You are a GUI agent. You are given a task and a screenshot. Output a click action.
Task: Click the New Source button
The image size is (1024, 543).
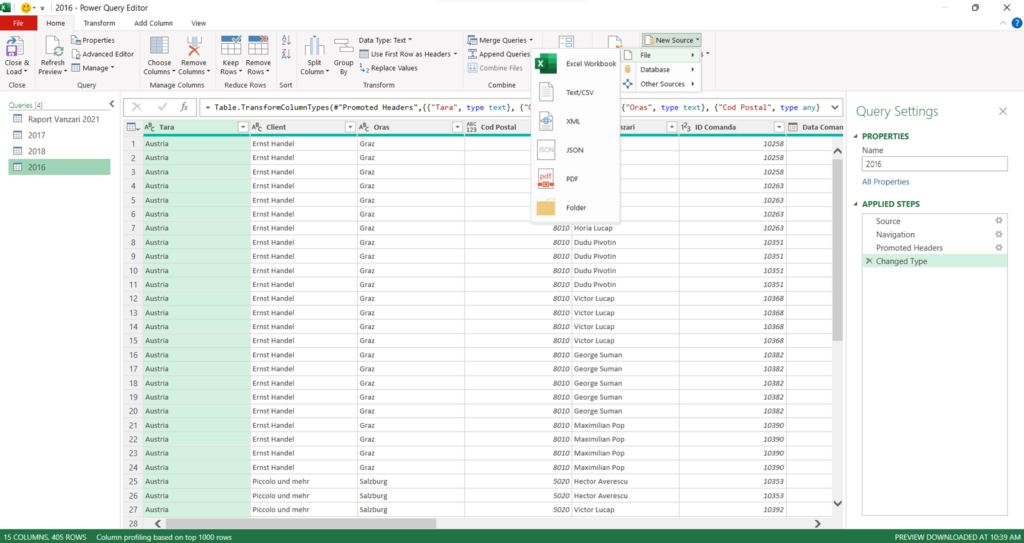point(671,41)
